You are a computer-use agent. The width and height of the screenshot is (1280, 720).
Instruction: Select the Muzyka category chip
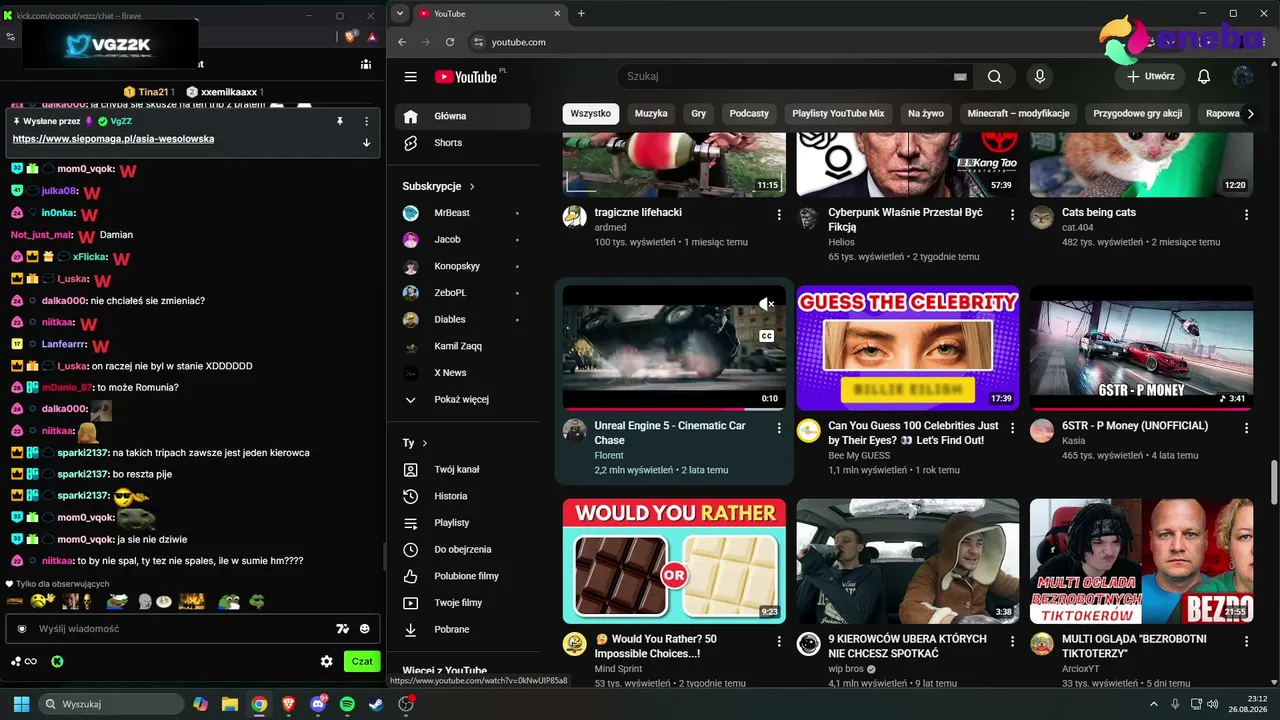[x=651, y=114]
